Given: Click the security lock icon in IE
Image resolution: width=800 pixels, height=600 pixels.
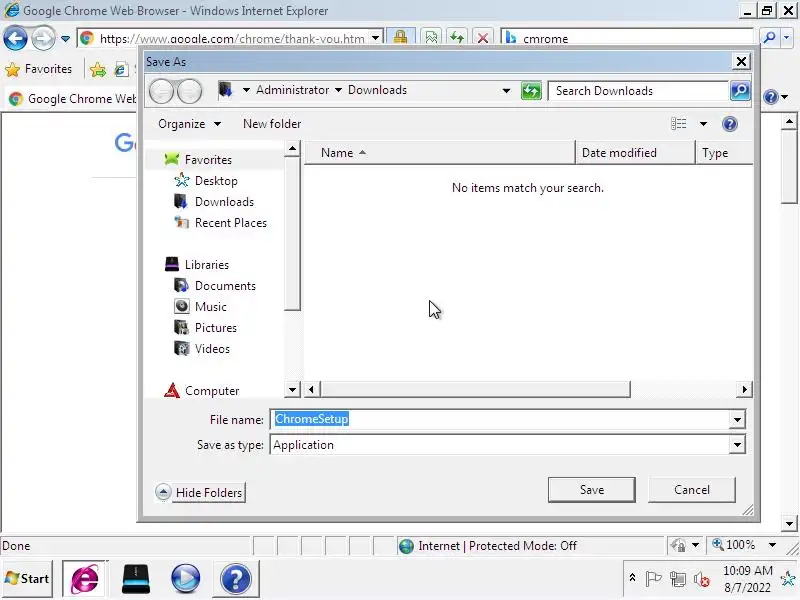Looking at the screenshot, I should [401, 37].
